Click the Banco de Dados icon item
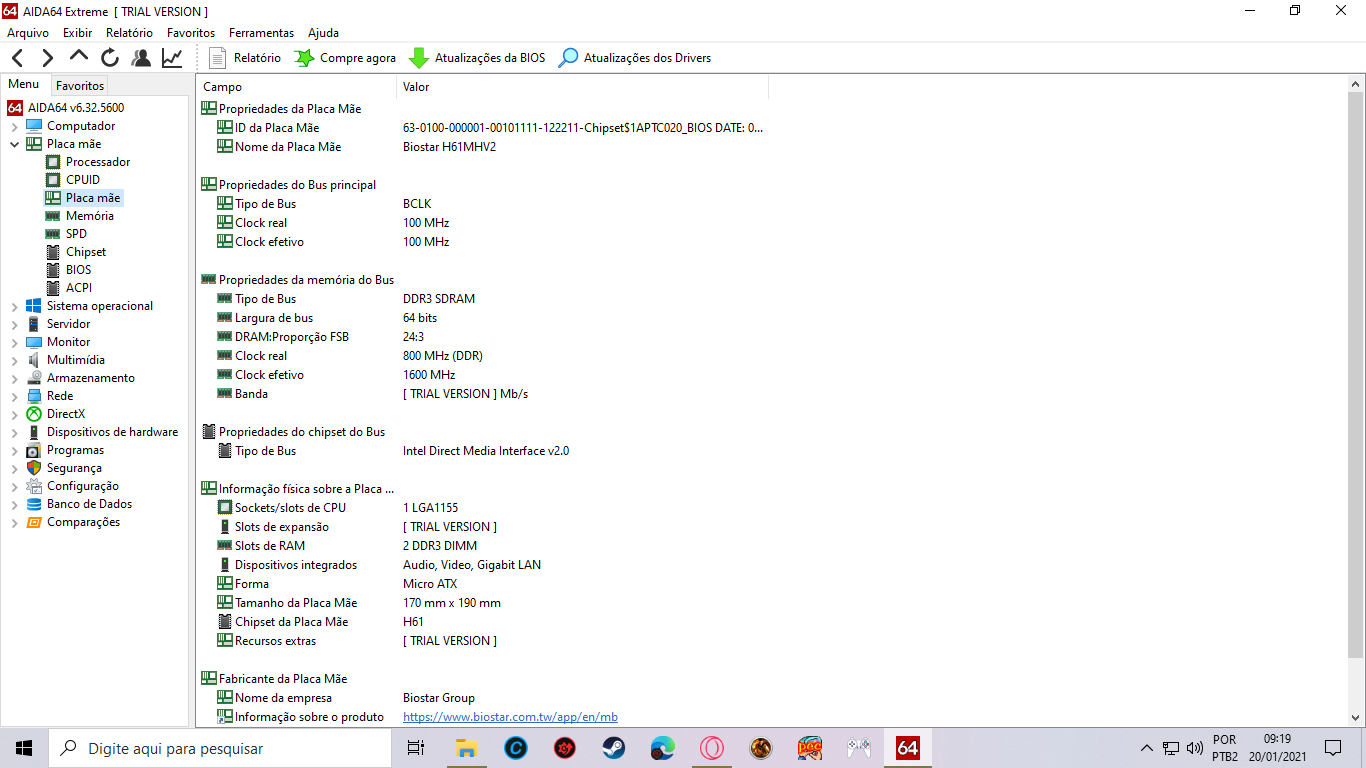The height and width of the screenshot is (768, 1366). tap(34, 504)
